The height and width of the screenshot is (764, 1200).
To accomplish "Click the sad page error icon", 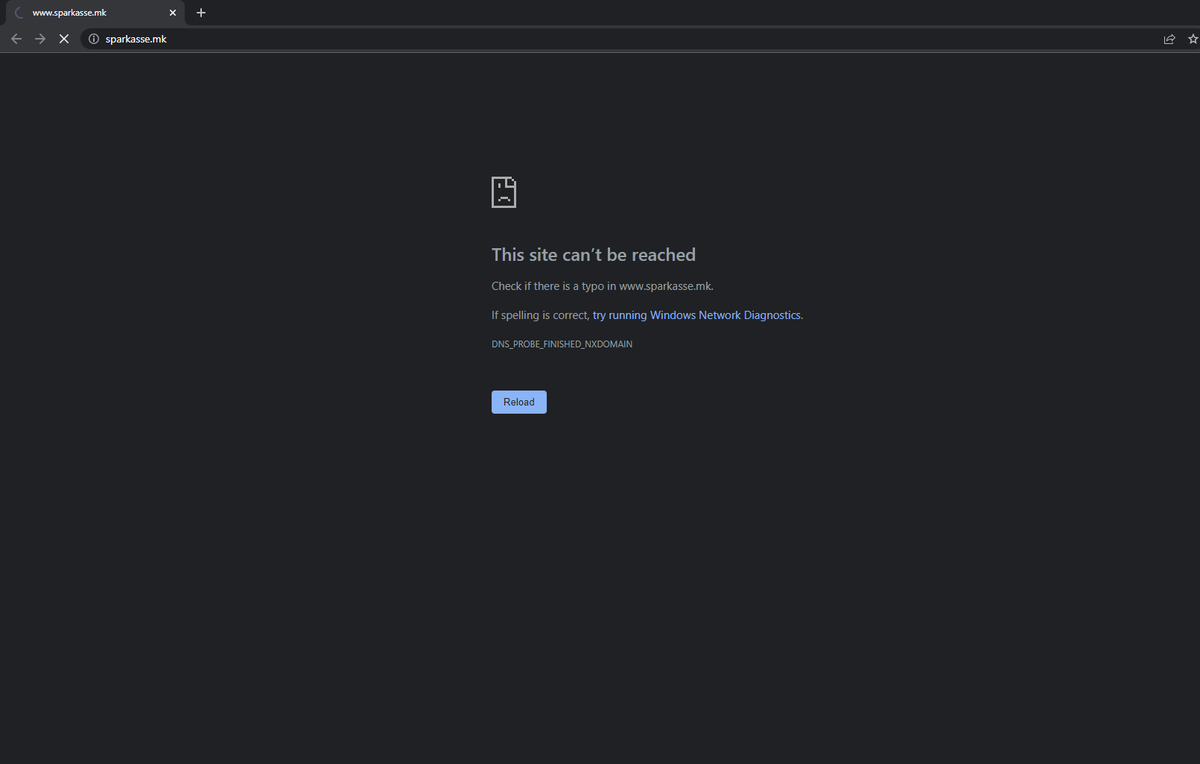I will [x=504, y=192].
